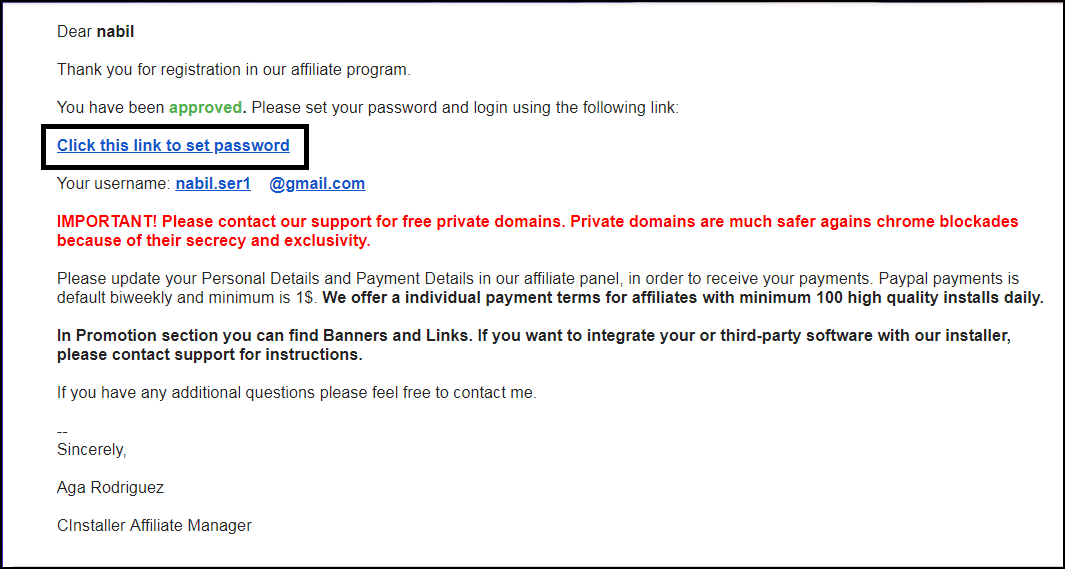Click the "please contact support for instructions" line
The height and width of the screenshot is (569, 1065).
(209, 355)
